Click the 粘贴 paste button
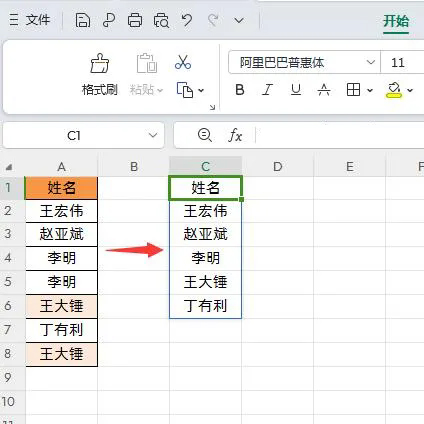 pyautogui.click(x=146, y=74)
